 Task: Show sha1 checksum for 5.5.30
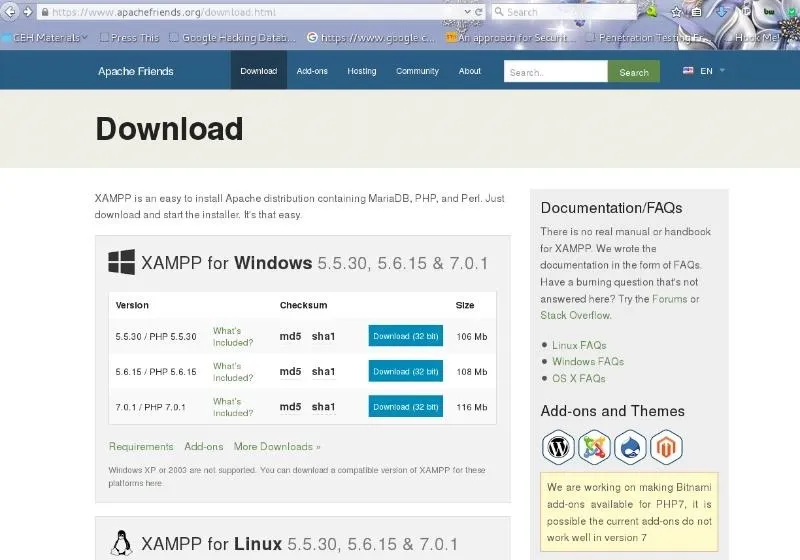click(323, 337)
